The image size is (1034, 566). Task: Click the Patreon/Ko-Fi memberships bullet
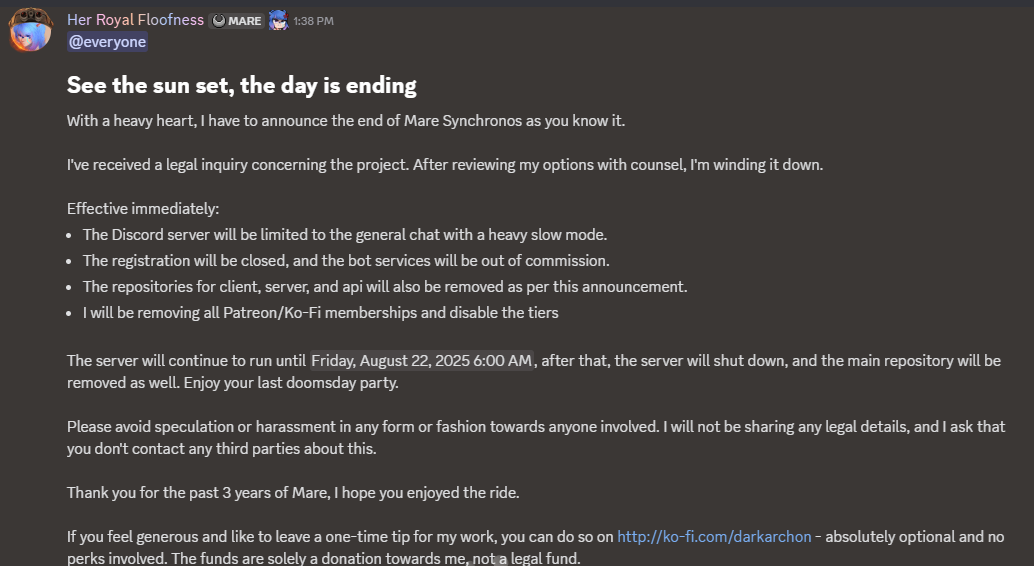[x=320, y=313]
